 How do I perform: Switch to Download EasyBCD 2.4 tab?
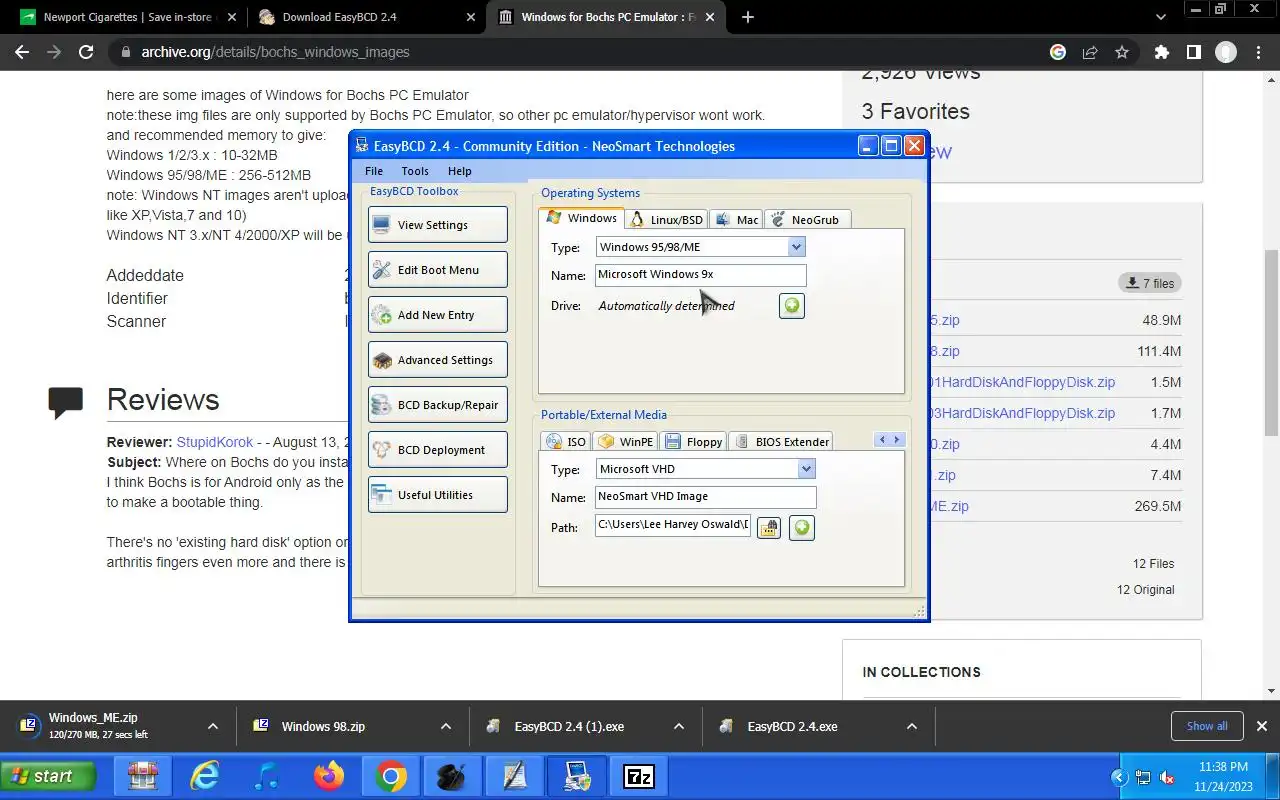[366, 17]
